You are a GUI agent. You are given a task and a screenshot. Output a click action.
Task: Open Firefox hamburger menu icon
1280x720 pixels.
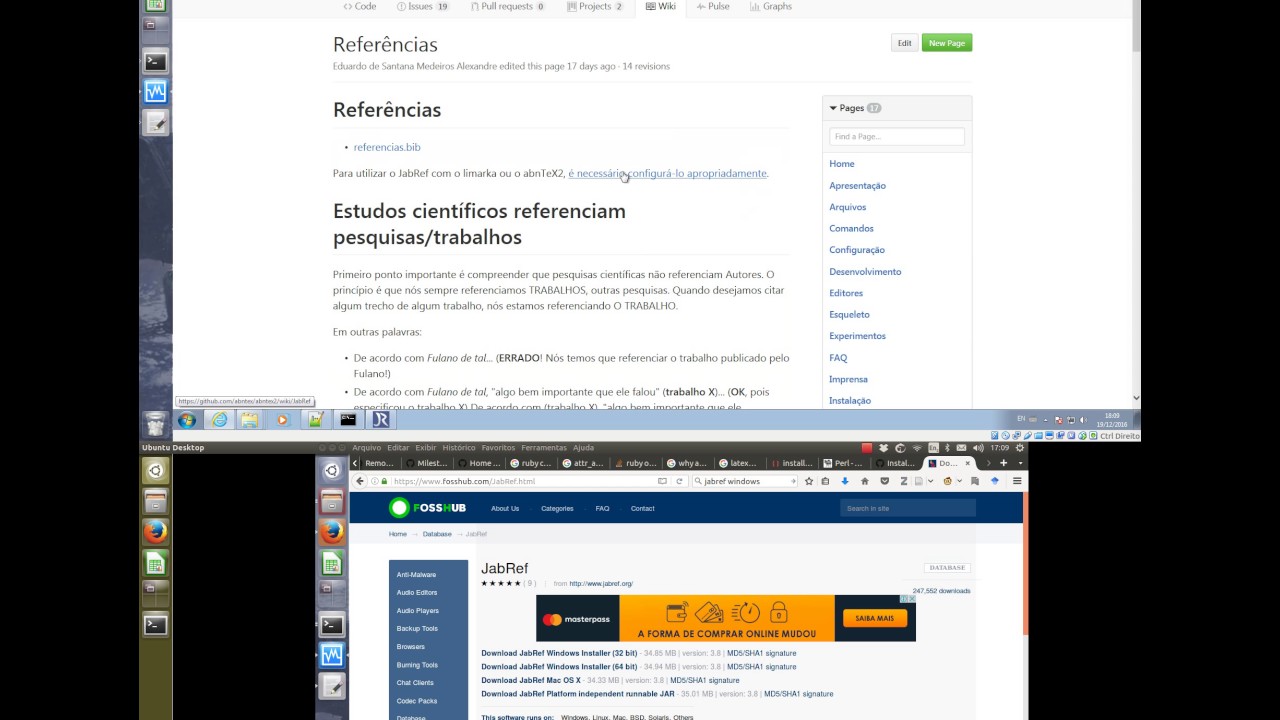tap(1017, 481)
